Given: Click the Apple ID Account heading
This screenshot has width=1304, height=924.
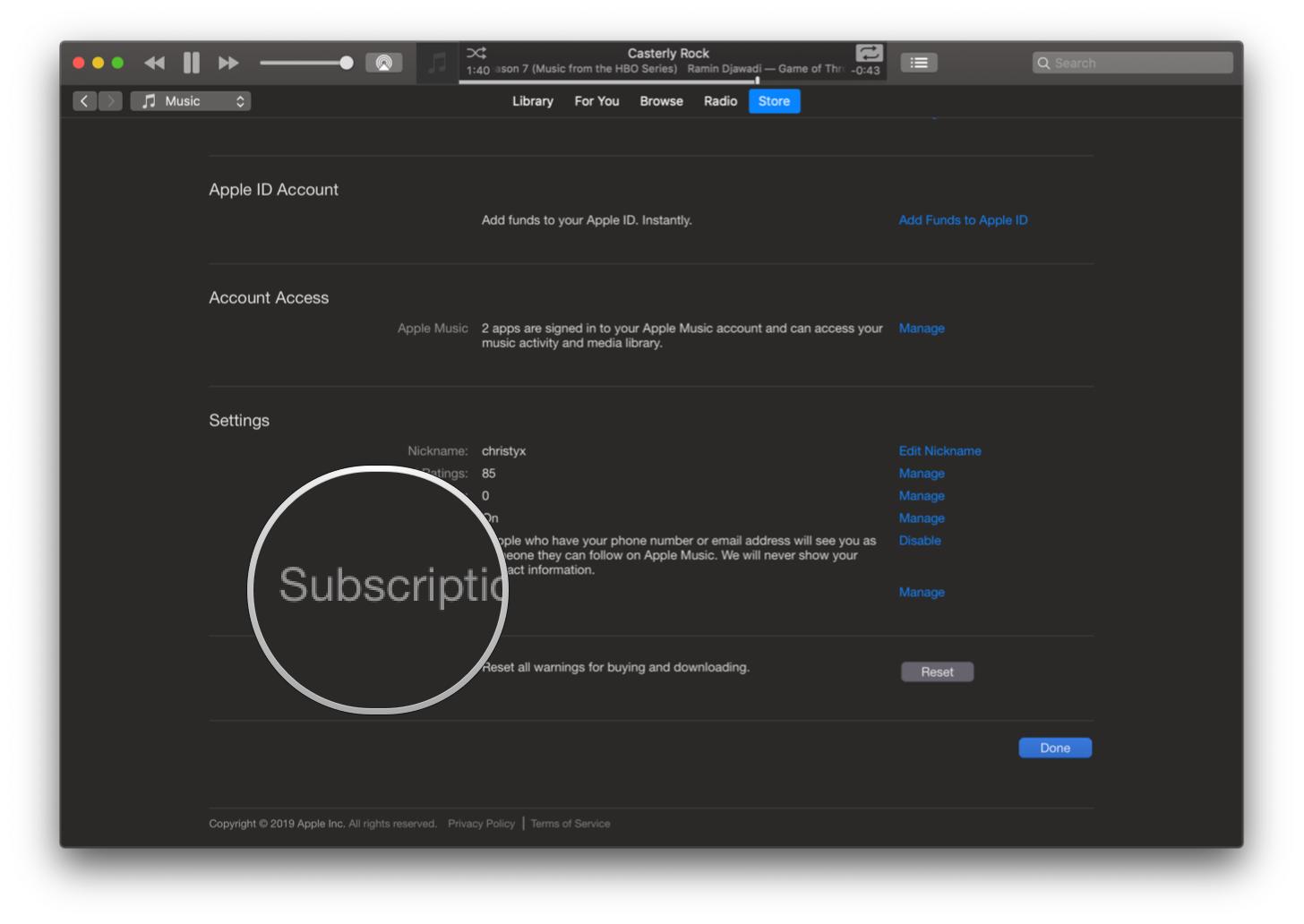Looking at the screenshot, I should [x=273, y=190].
